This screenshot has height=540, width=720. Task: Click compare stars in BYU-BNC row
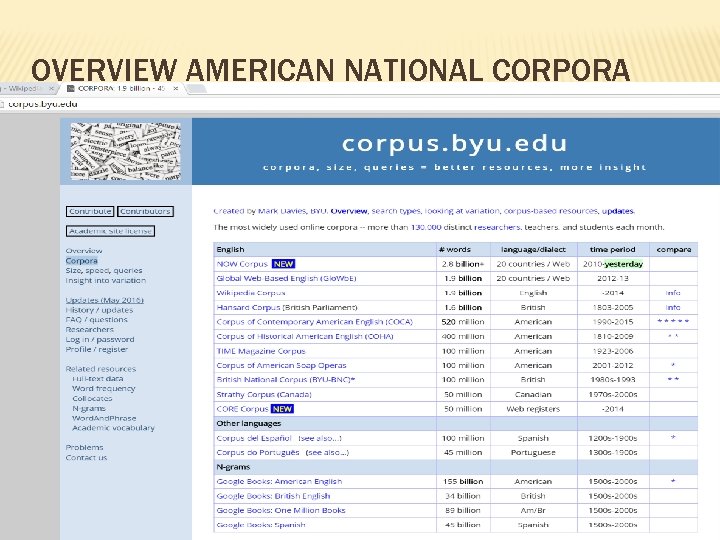(x=673, y=379)
